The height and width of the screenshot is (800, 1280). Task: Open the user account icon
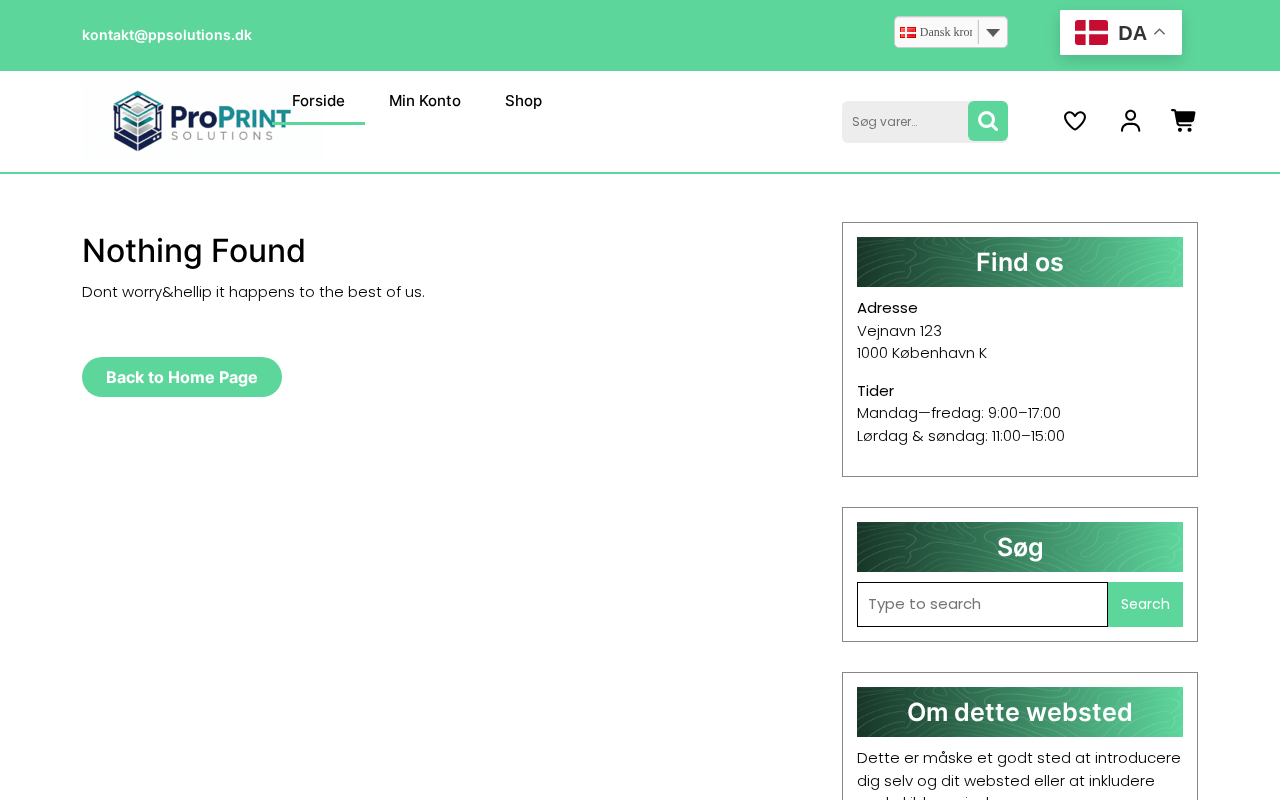(x=1131, y=121)
